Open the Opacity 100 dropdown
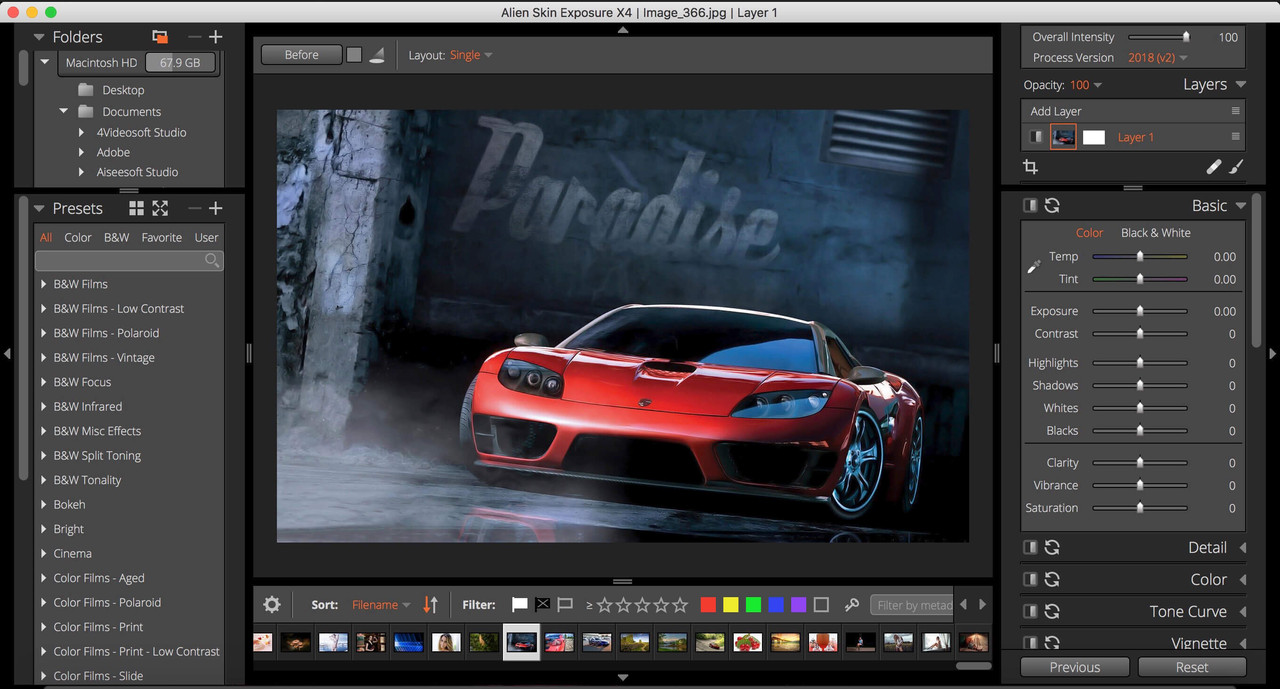Viewport: 1280px width, 689px height. (1085, 85)
